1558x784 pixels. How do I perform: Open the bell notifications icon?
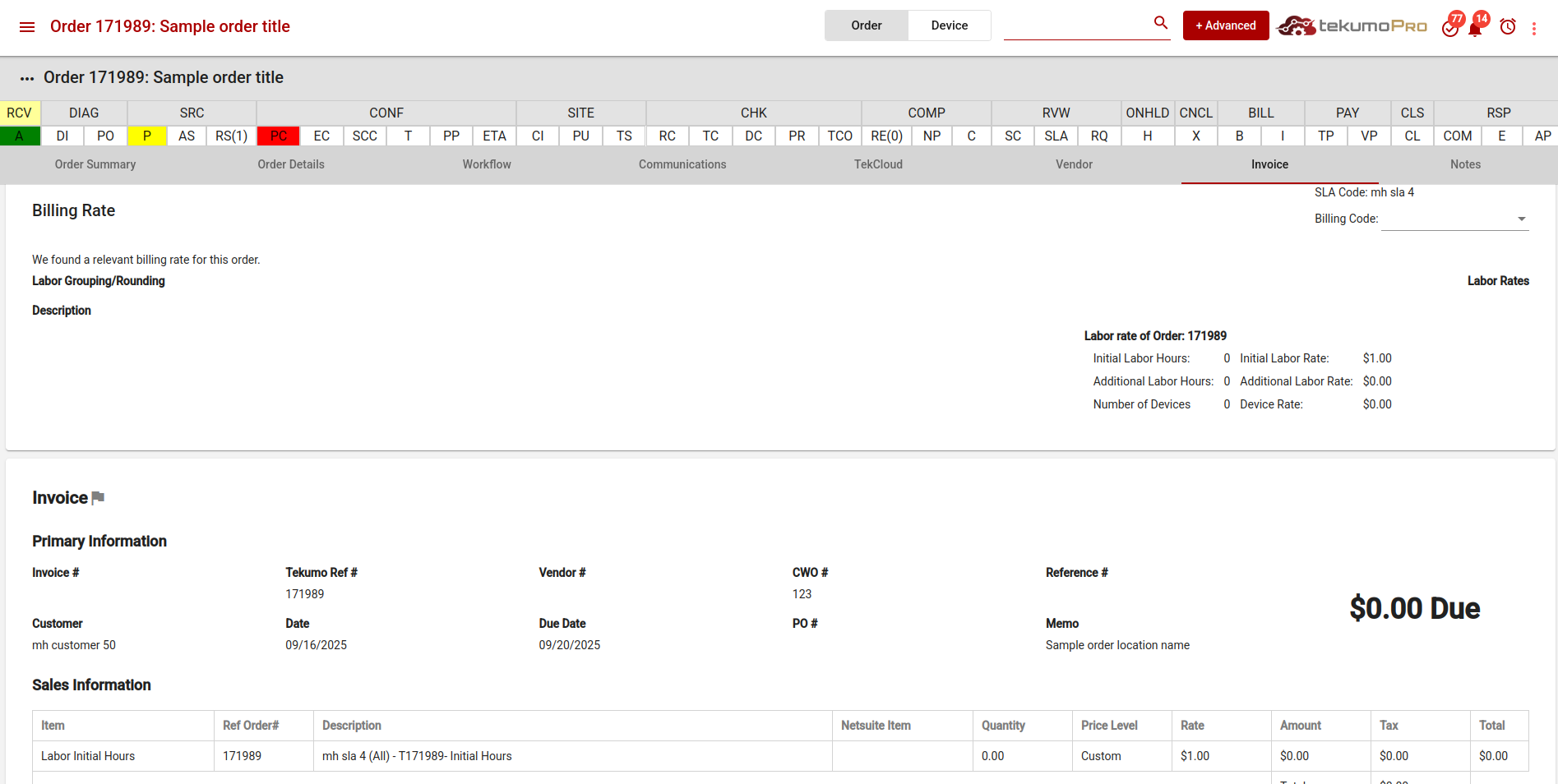1475,28
